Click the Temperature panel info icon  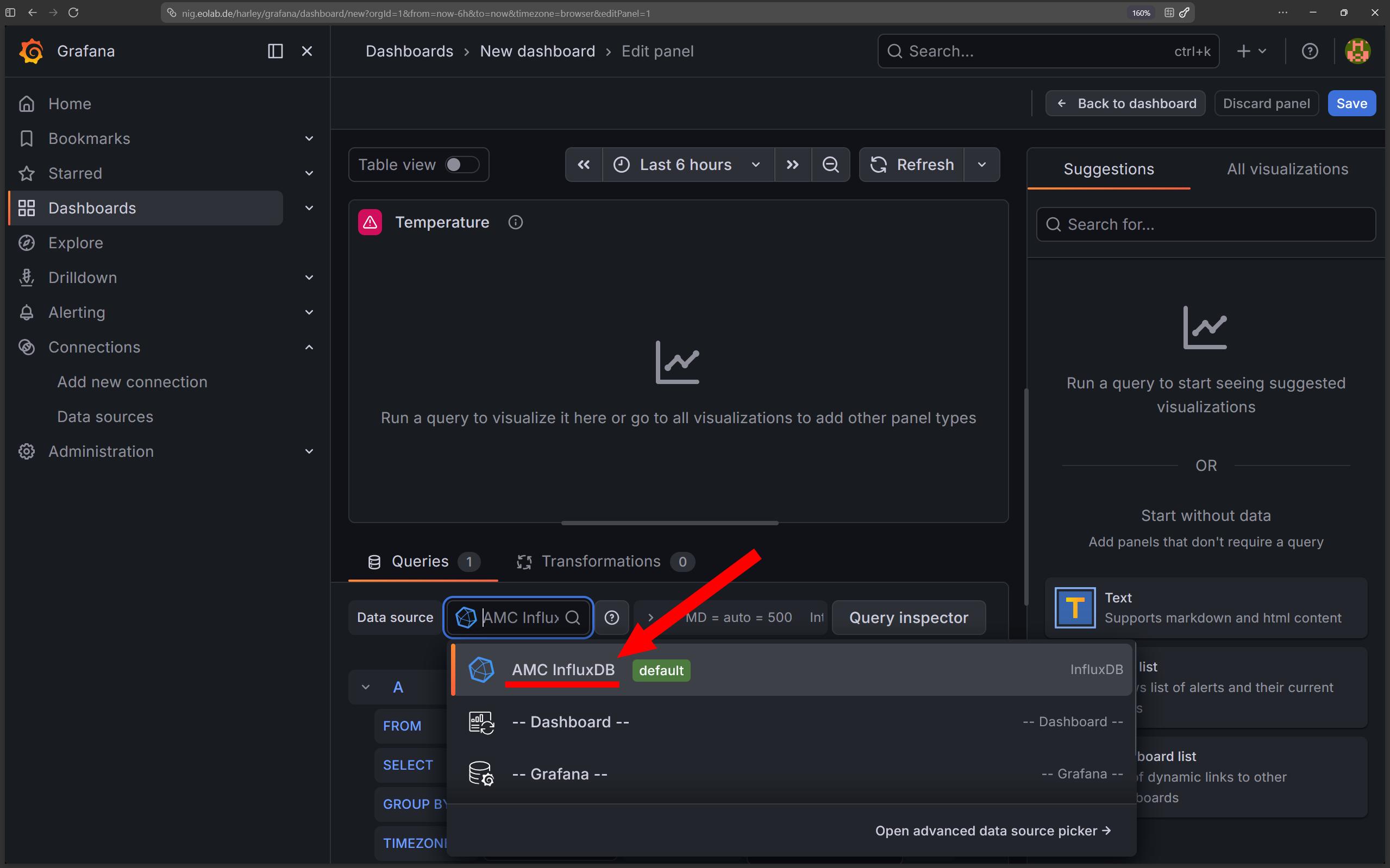click(516, 222)
